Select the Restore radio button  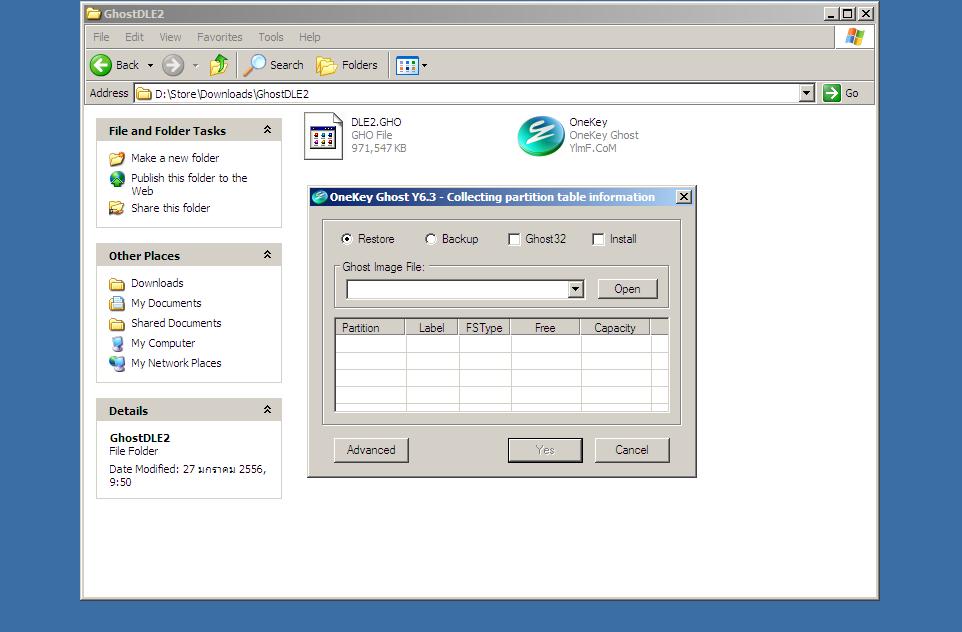click(x=347, y=239)
